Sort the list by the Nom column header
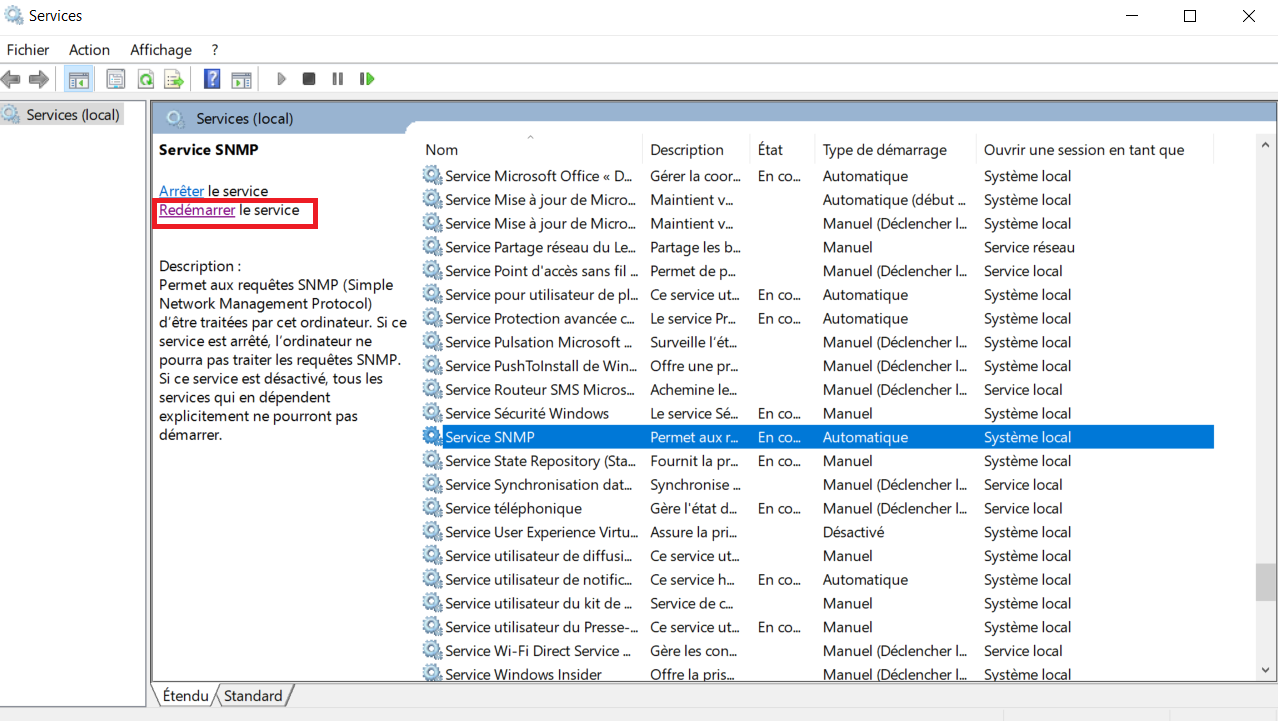 point(441,150)
